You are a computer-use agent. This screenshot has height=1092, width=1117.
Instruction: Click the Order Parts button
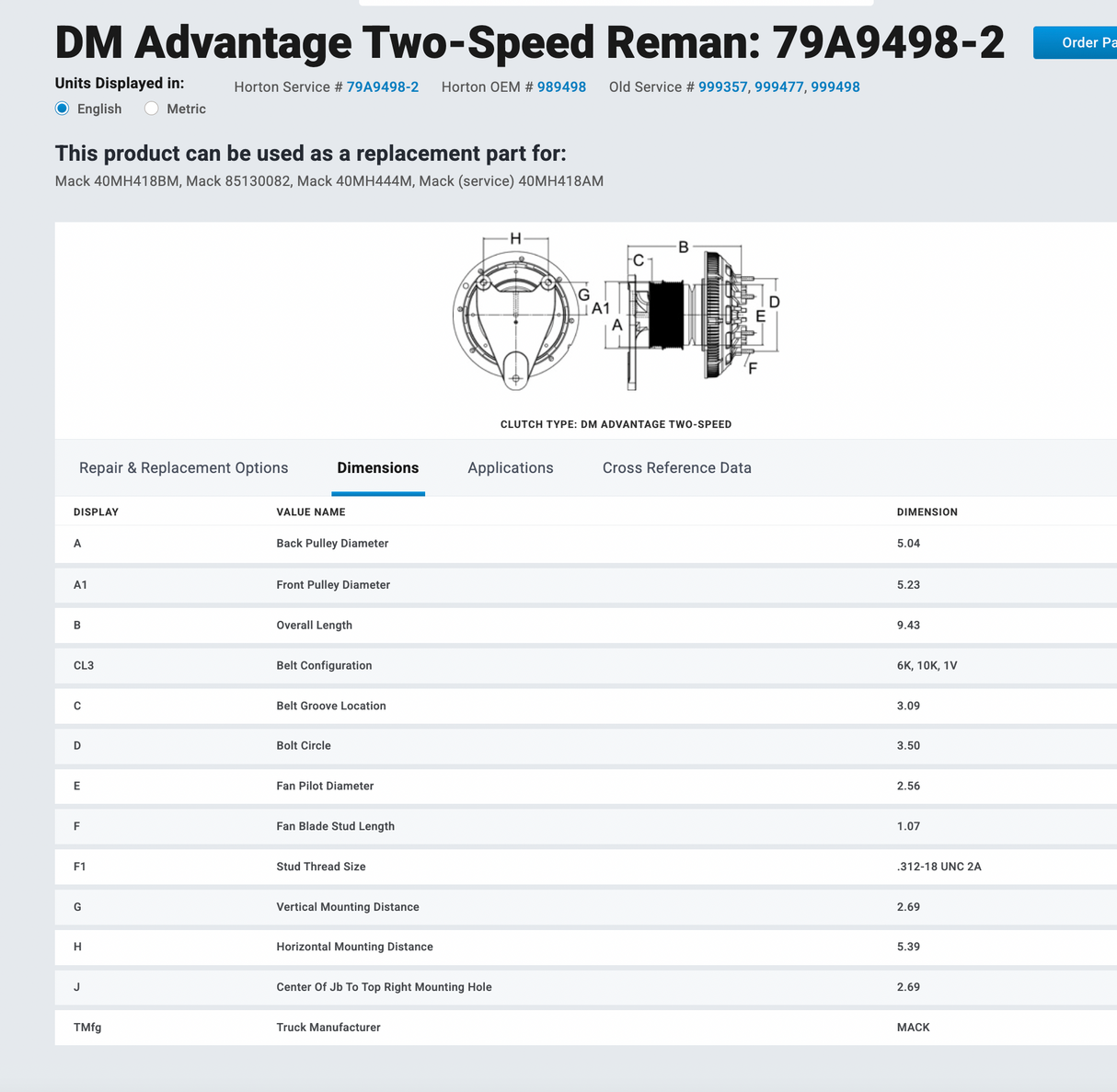click(1077, 42)
